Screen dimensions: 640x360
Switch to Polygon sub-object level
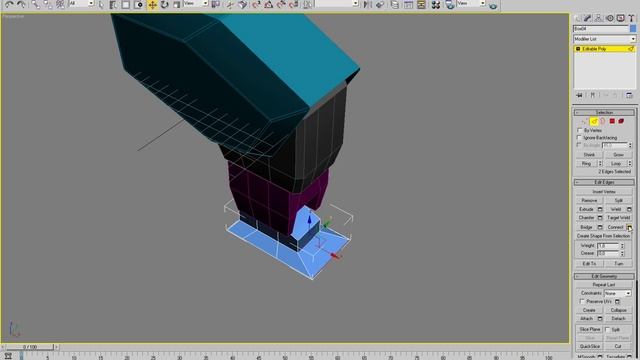point(612,121)
